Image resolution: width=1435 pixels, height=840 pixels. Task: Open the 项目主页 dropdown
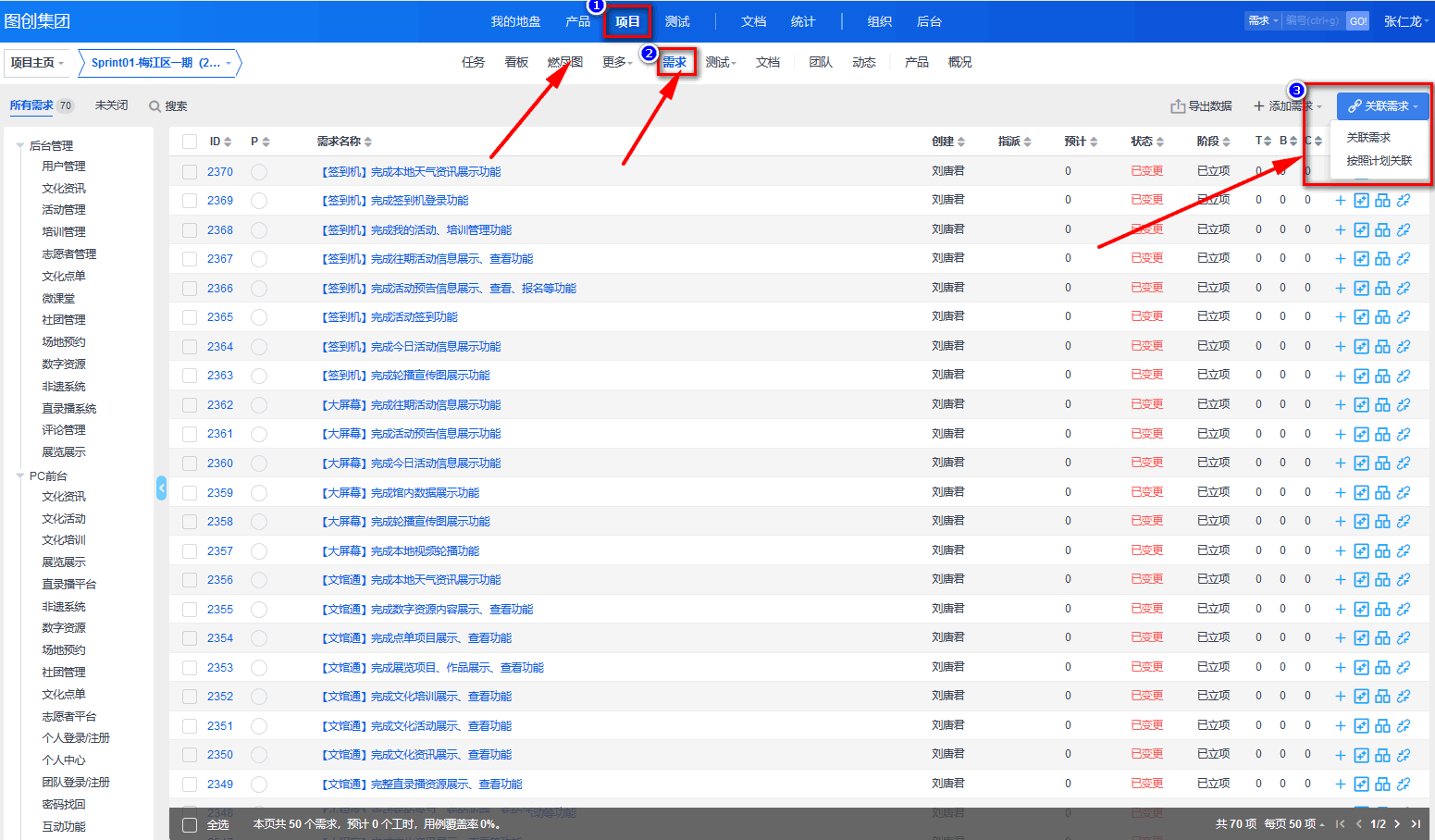(x=37, y=63)
